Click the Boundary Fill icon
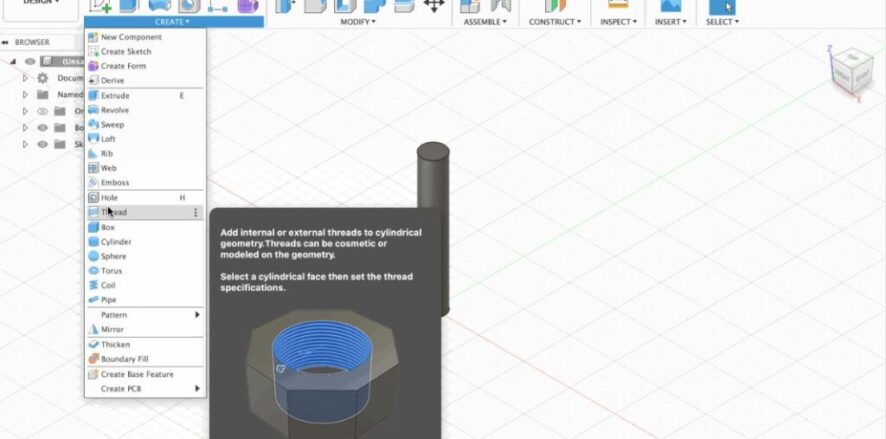886x439 pixels. click(93, 359)
